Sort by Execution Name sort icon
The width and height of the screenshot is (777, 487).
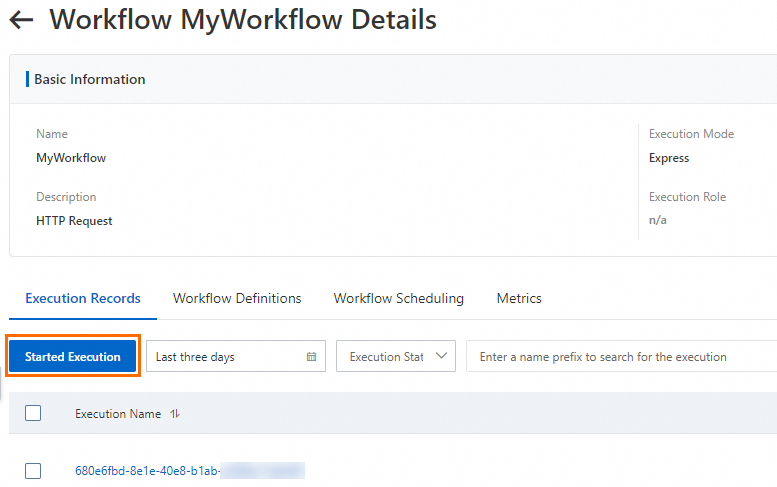[175, 414]
